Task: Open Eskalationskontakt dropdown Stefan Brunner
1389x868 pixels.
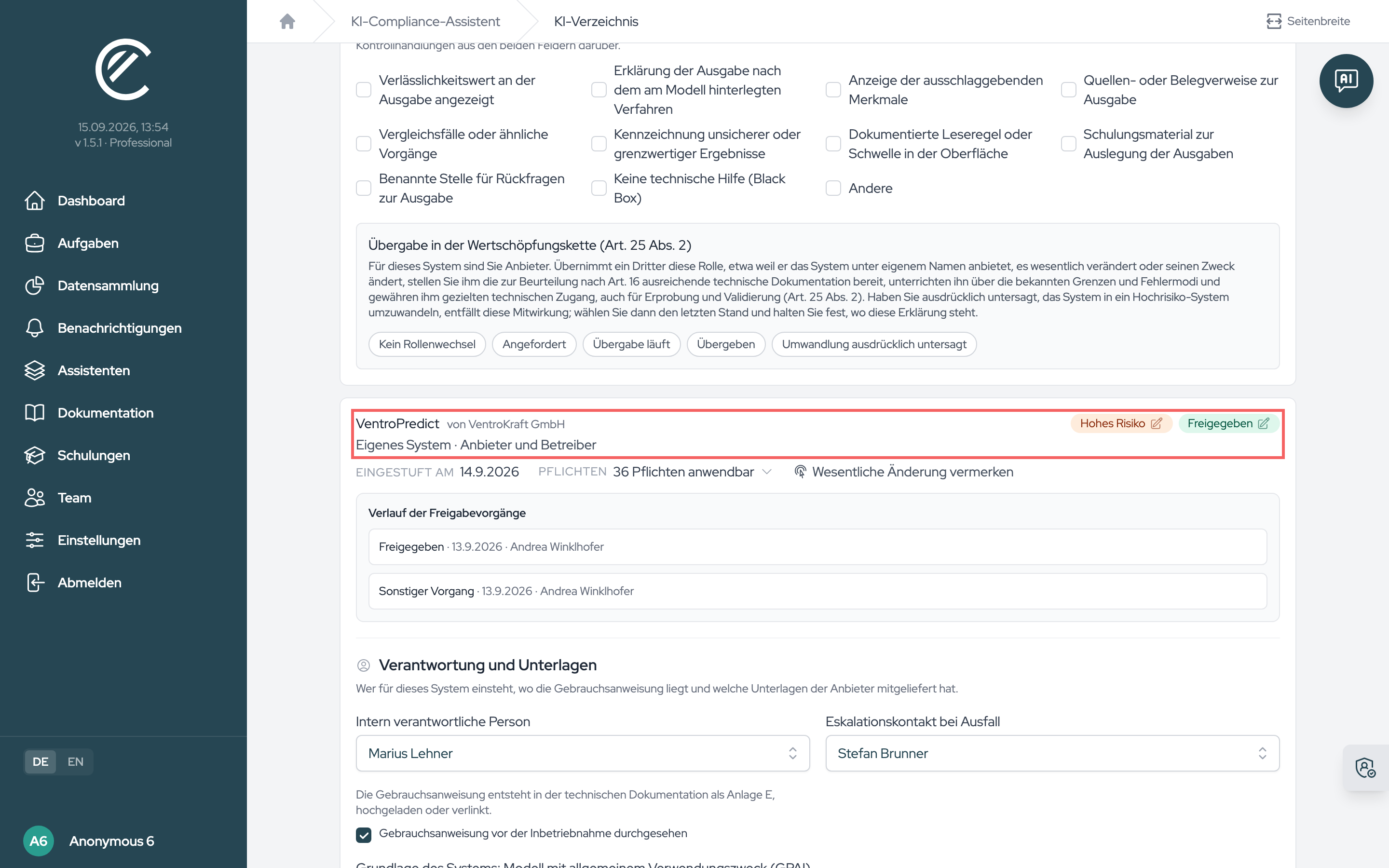Action: (x=1052, y=753)
